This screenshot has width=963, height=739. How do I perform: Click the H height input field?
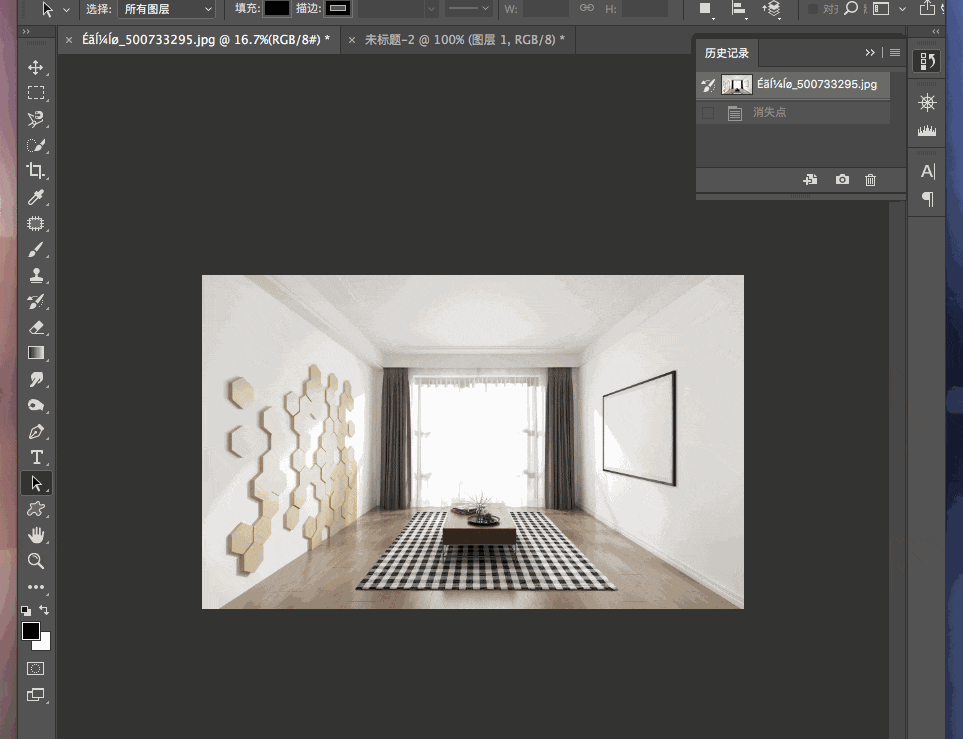[644, 9]
